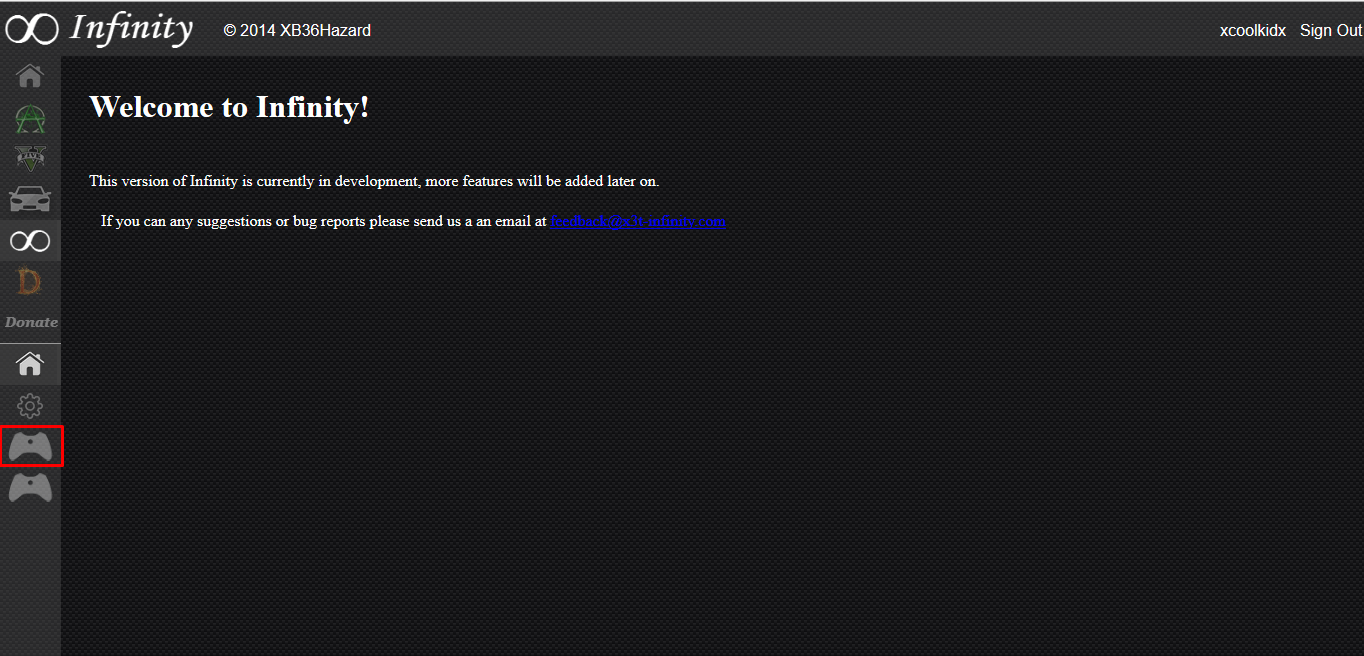Select the highlighted infinity icon in the sidebar

(x=30, y=241)
